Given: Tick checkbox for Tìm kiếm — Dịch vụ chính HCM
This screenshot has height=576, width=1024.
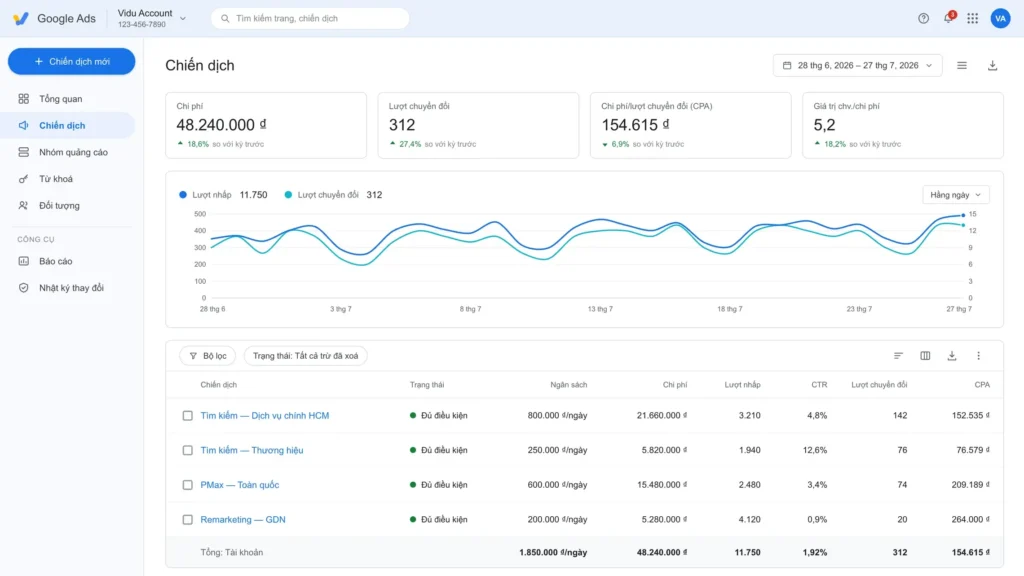Looking at the screenshot, I should click(187, 415).
